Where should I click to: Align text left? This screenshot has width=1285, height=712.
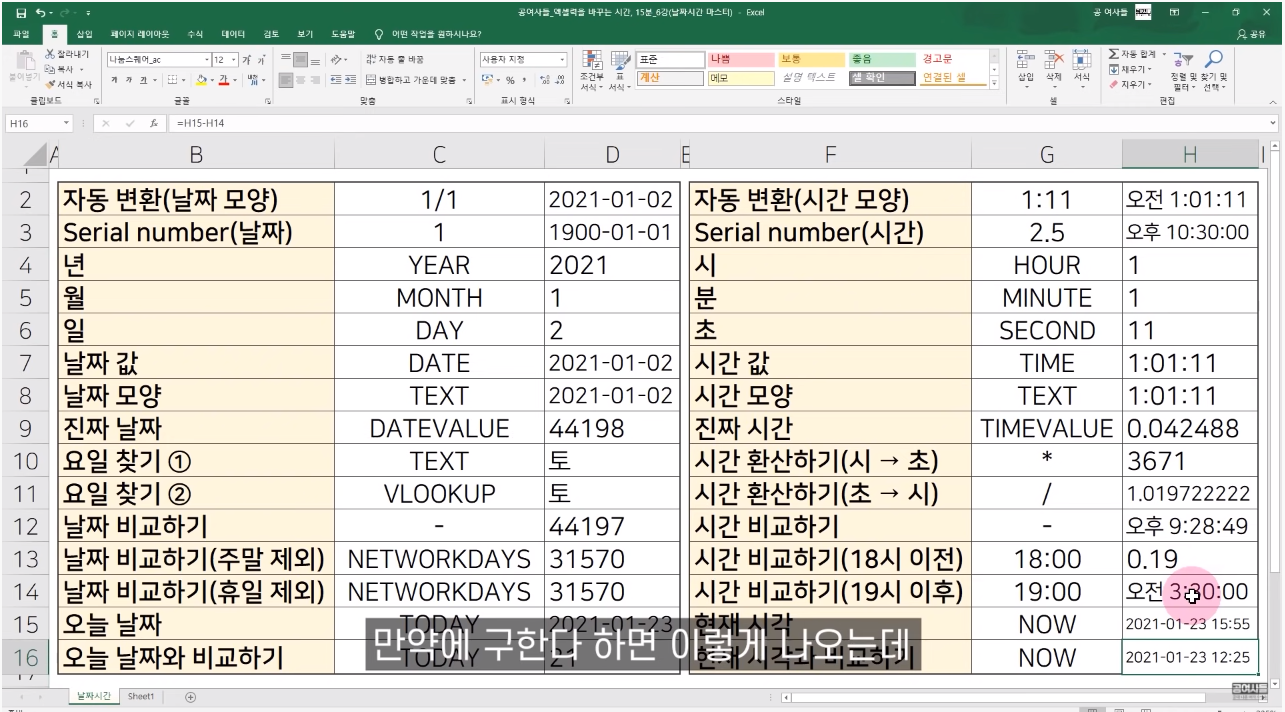point(285,80)
